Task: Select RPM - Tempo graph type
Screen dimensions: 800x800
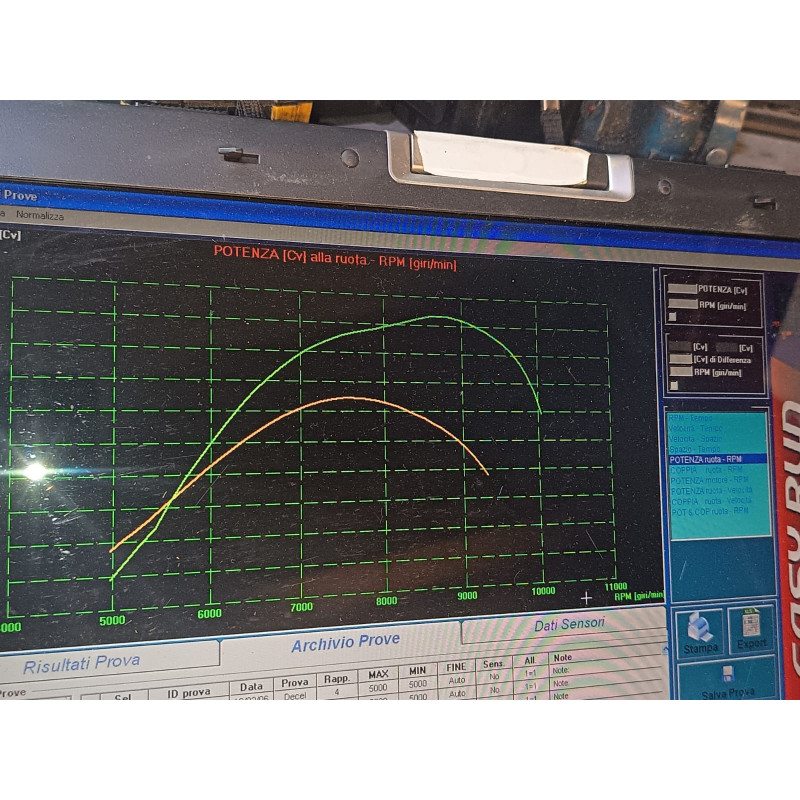Action: pyautogui.click(x=690, y=418)
